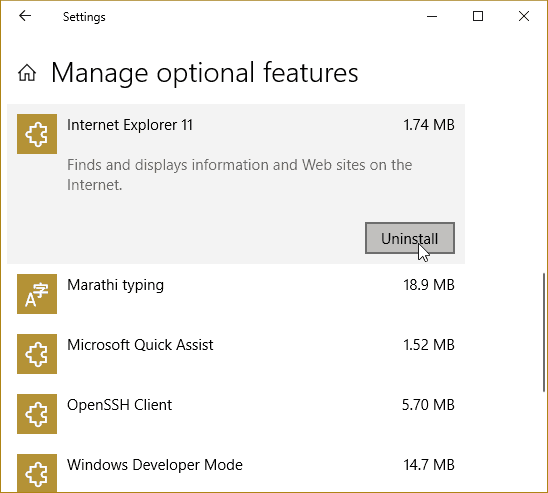The image size is (548, 493).
Task: Click the Windows Developer Mode puzzle icon
Action: pyautogui.click(x=37, y=473)
